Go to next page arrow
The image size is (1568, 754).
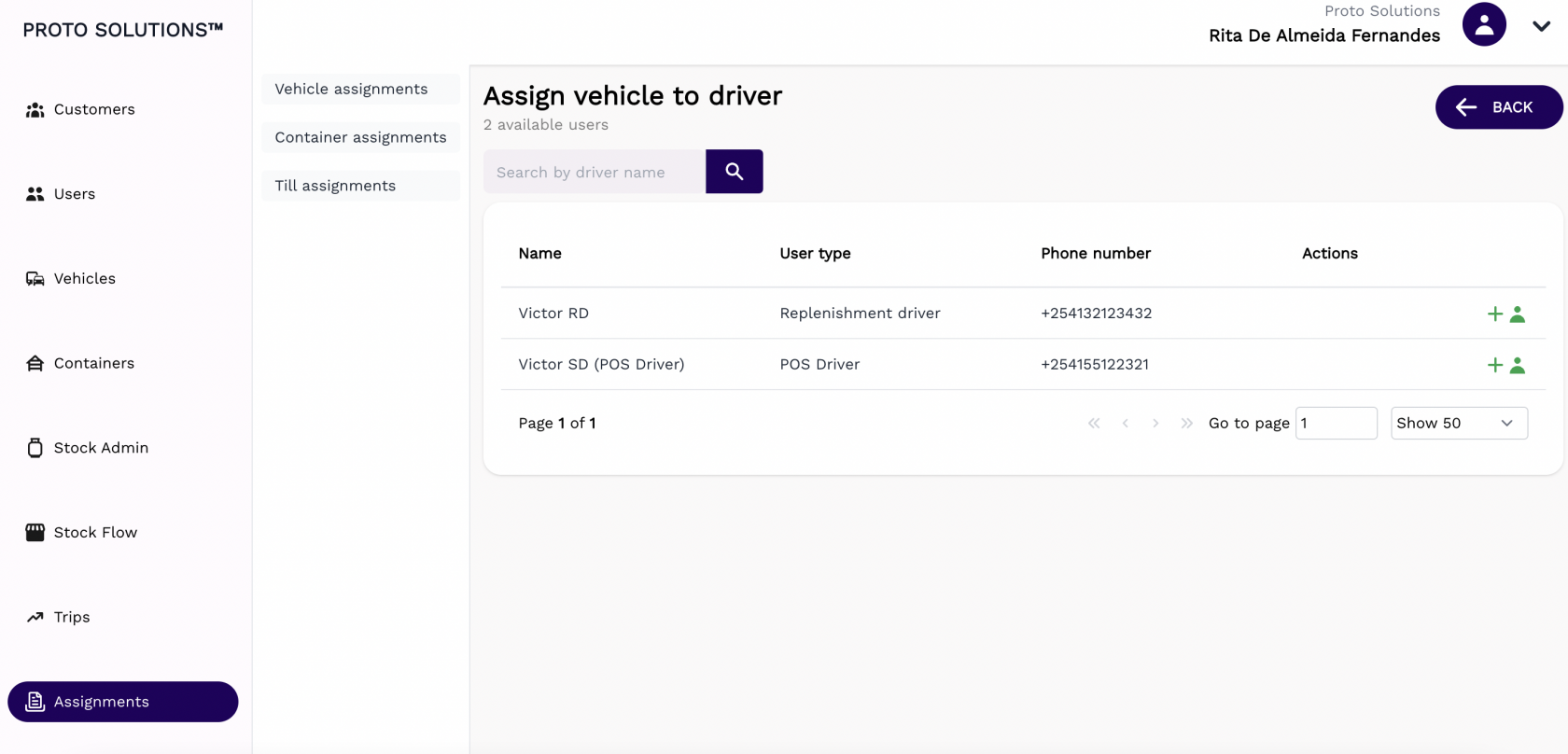[1155, 423]
